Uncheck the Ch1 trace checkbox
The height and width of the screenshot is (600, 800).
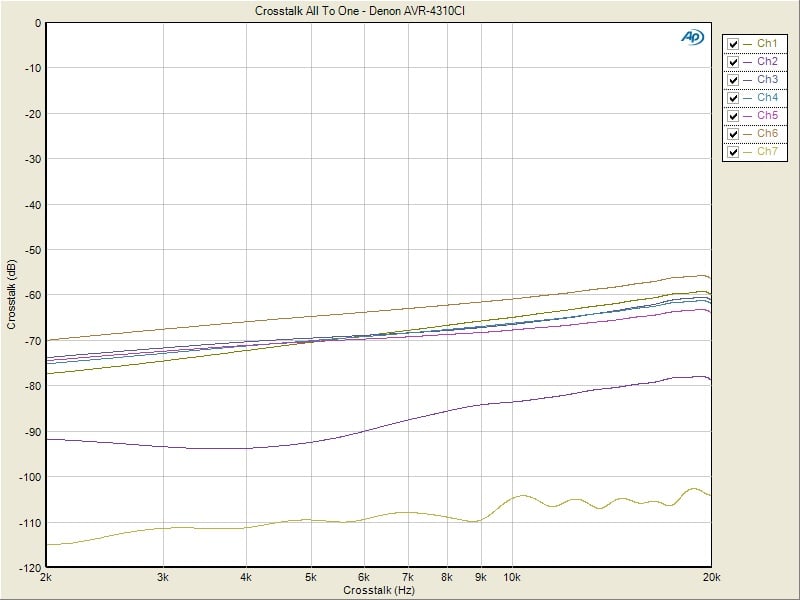pos(733,44)
